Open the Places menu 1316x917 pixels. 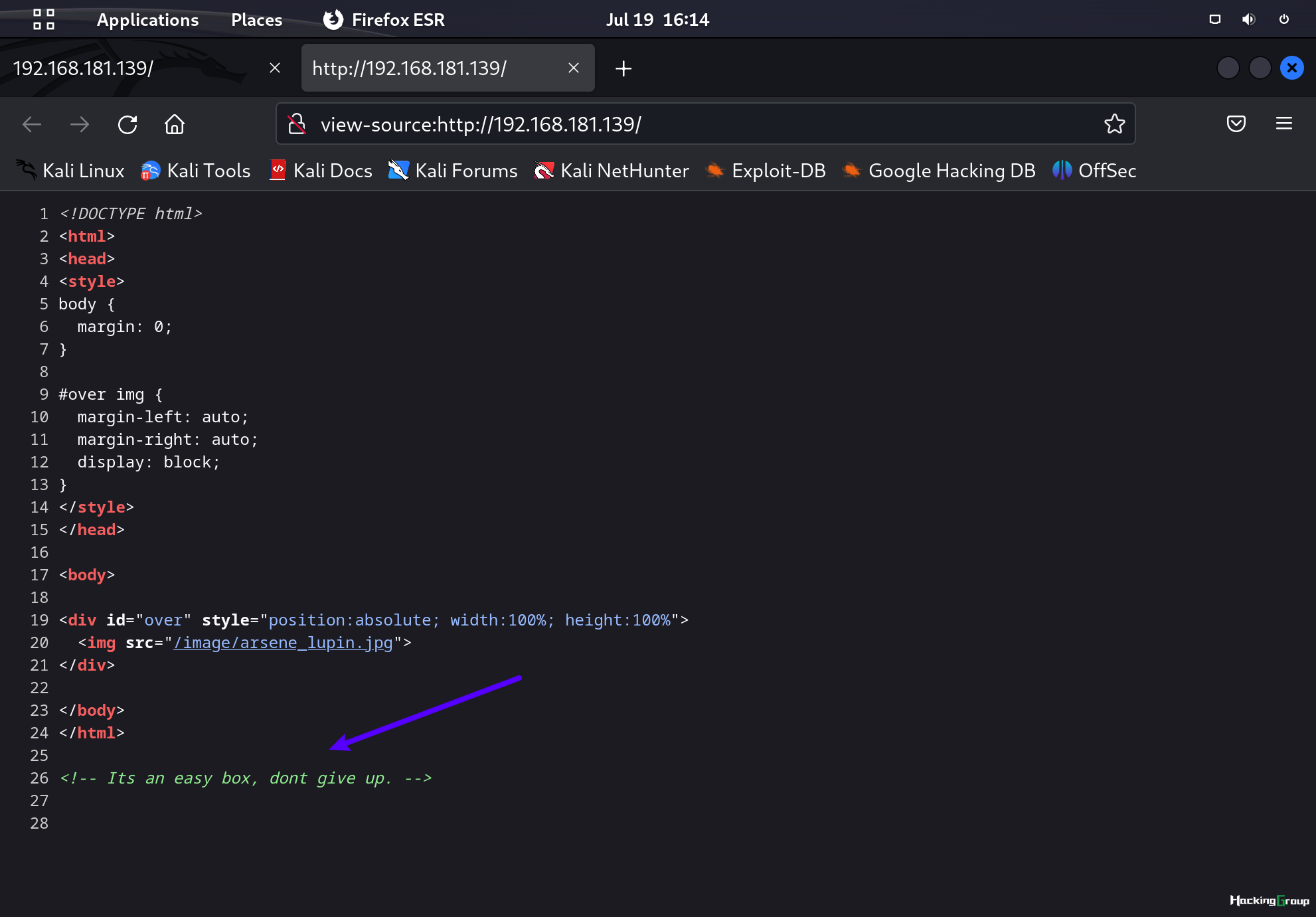click(x=256, y=20)
